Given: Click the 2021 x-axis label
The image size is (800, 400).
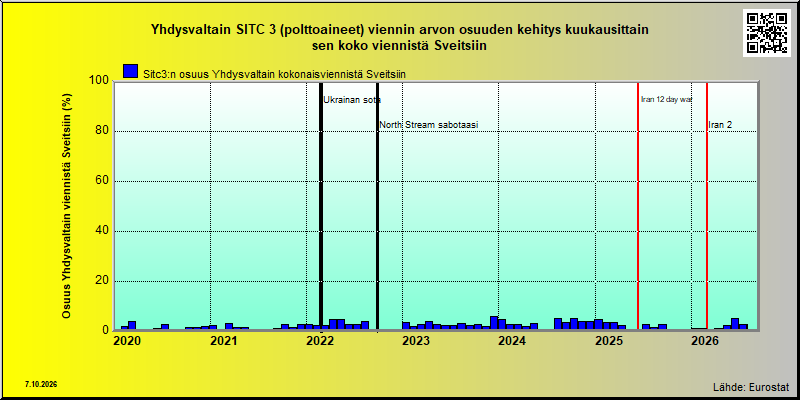Looking at the screenshot, I should pyautogui.click(x=223, y=340).
